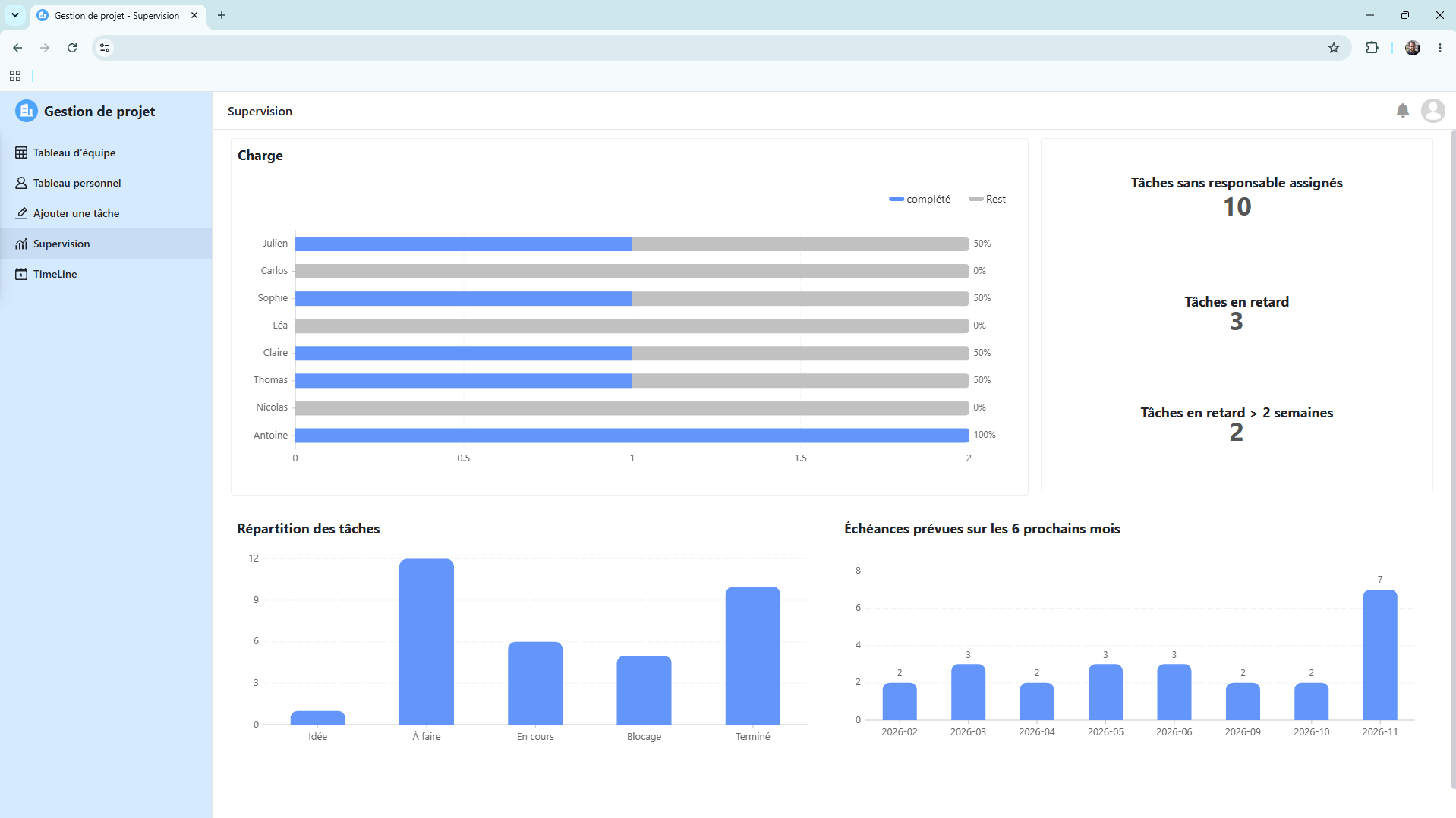Click the Idée bar in Répartition chart
The height and width of the screenshot is (818, 1456).
point(317,718)
